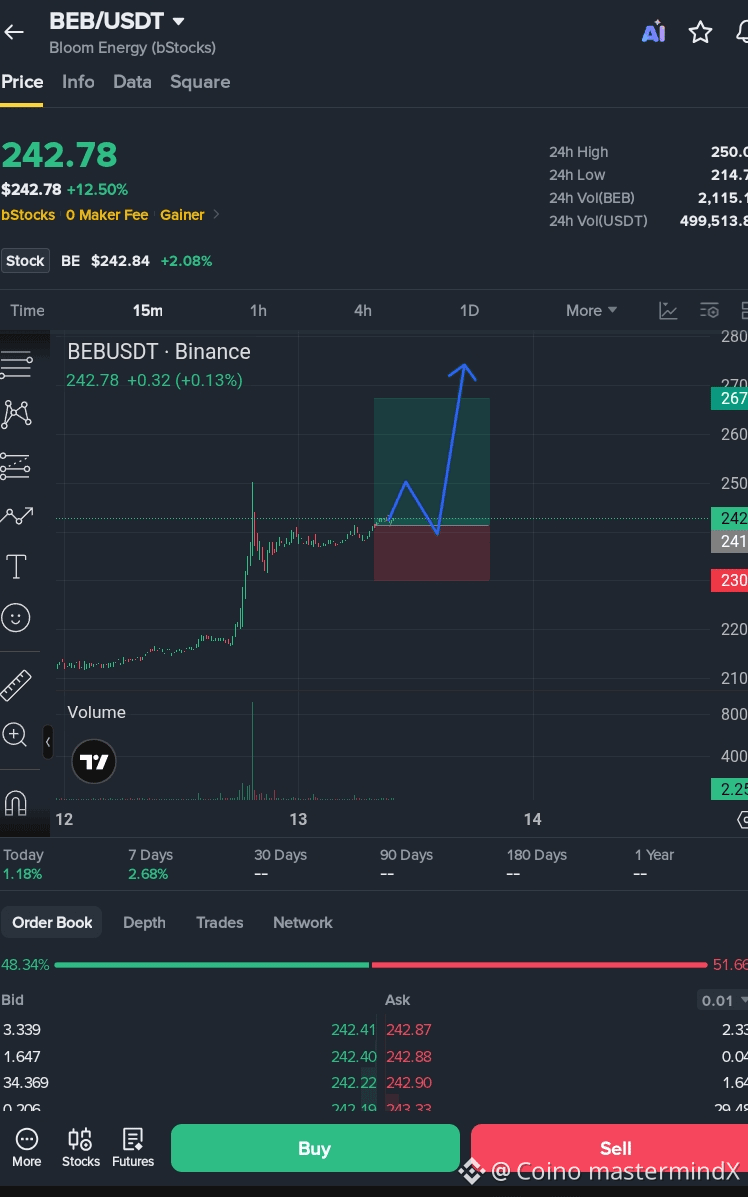Open Stocks from the bottom bar
This screenshot has height=1197, width=748.
80,1147
